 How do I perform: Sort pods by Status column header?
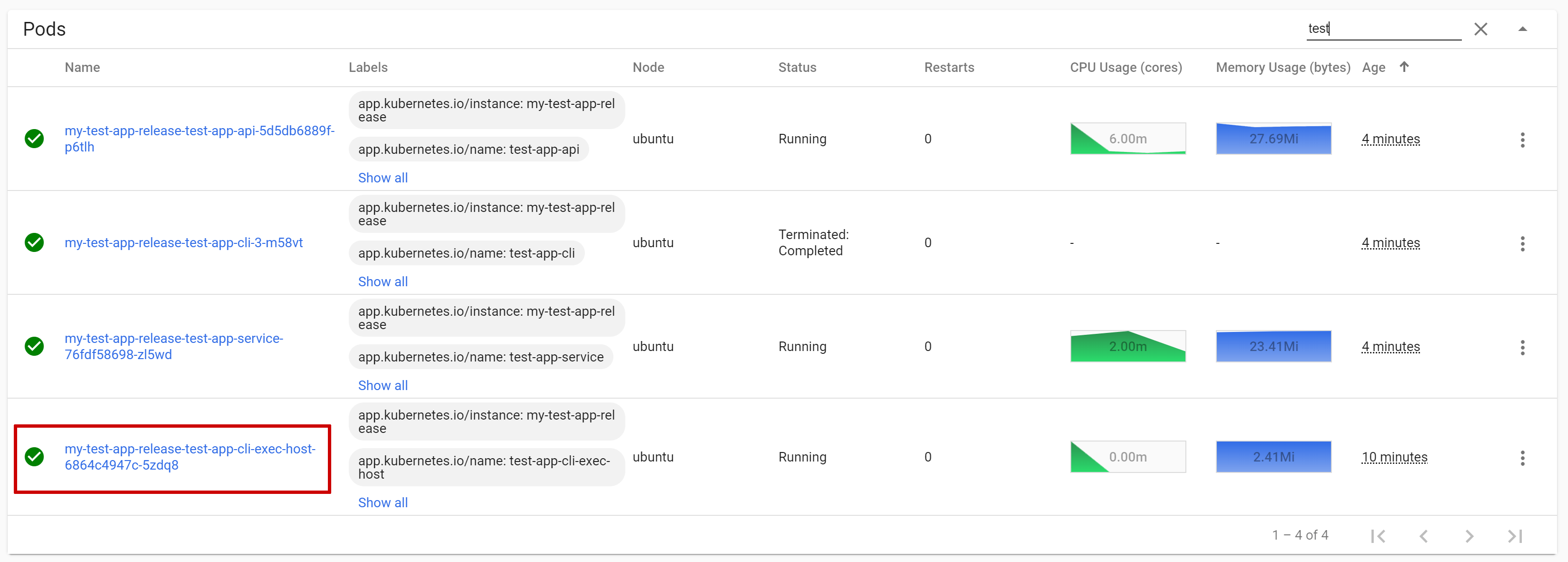click(797, 67)
